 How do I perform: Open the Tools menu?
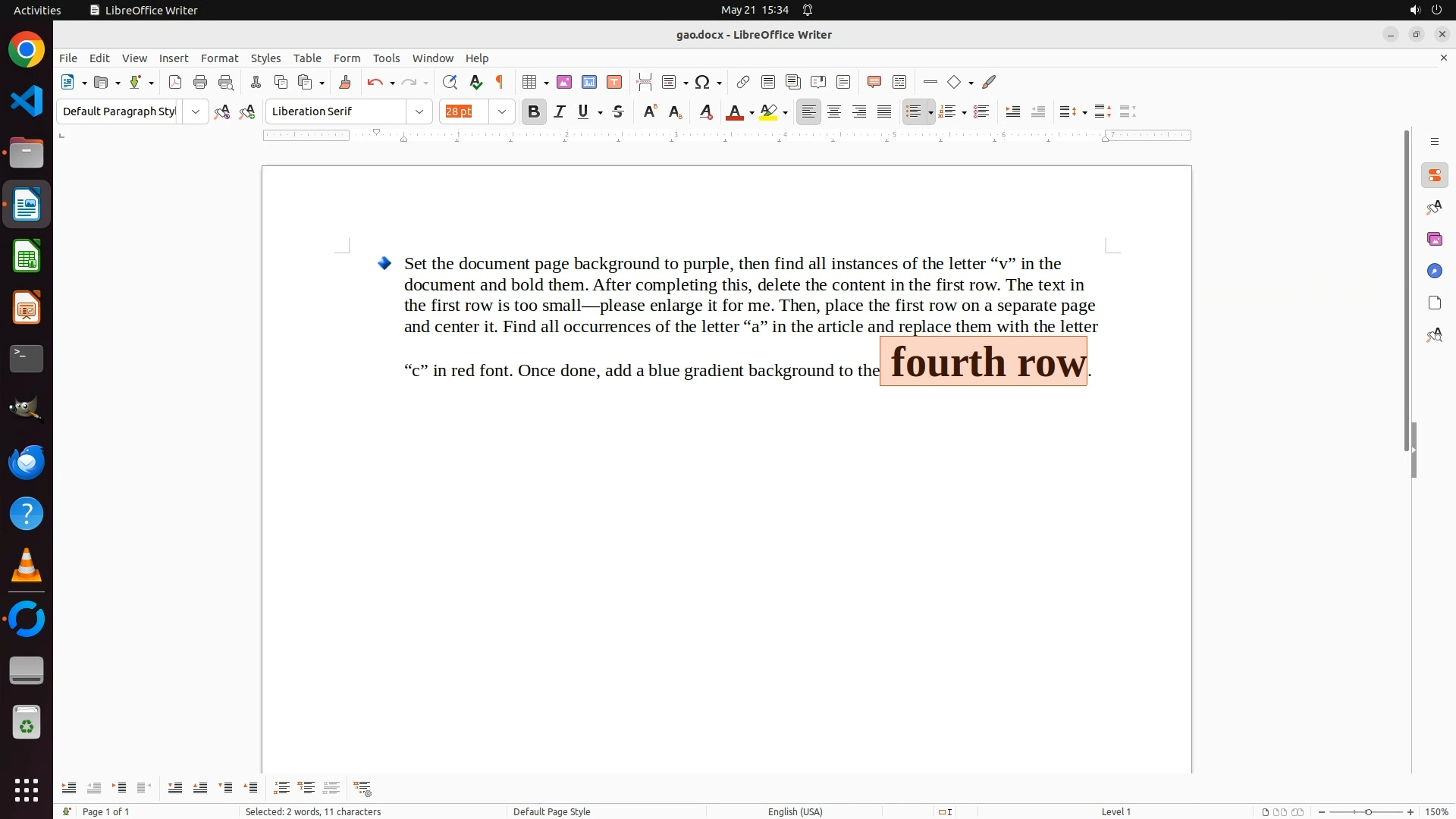(x=386, y=58)
